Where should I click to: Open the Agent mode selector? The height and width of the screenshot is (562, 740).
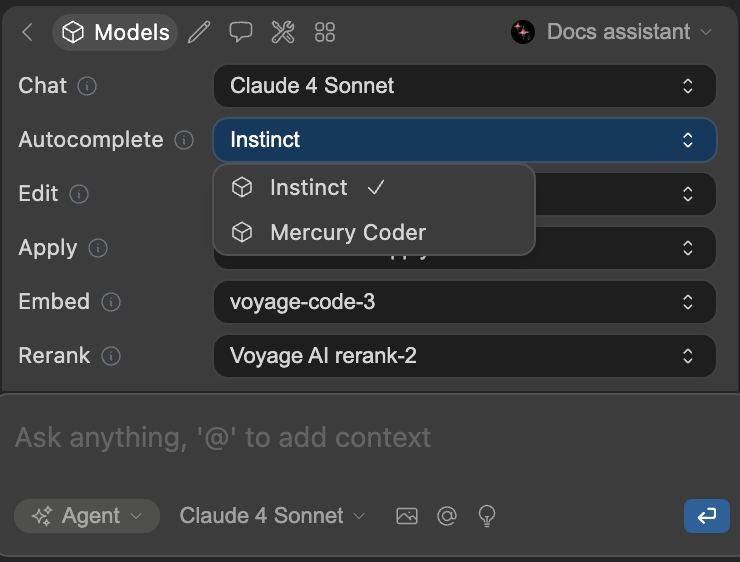click(87, 516)
